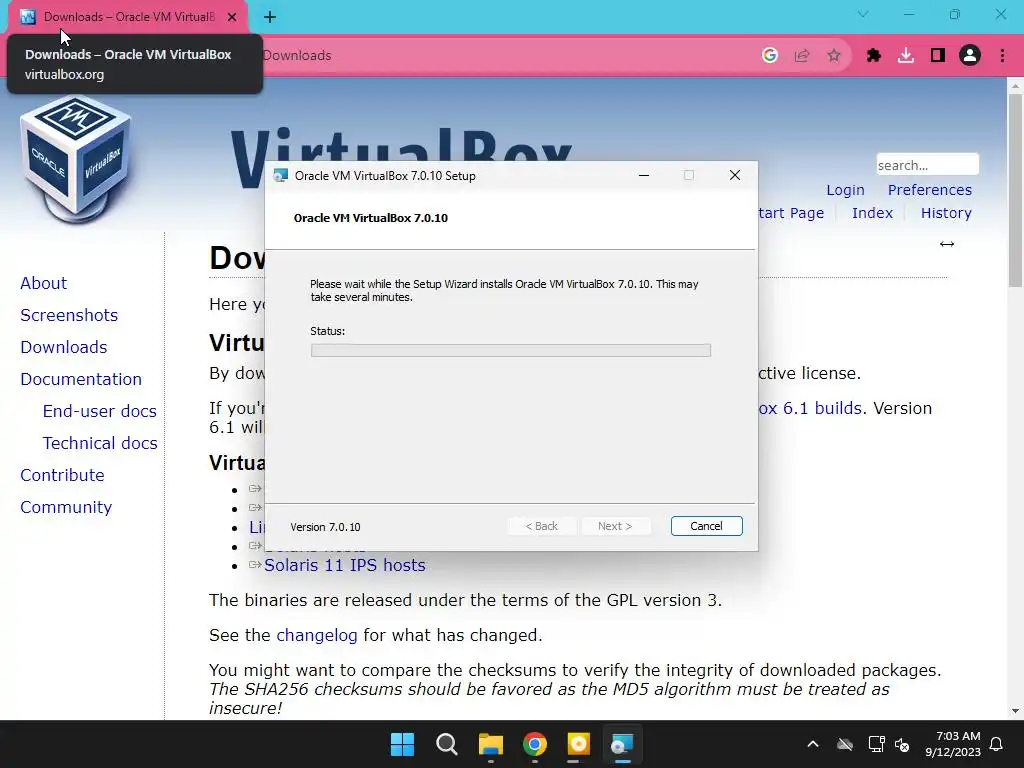Screen dimensions: 1024x768
Task: Open the network tray icon
Action: click(x=876, y=744)
